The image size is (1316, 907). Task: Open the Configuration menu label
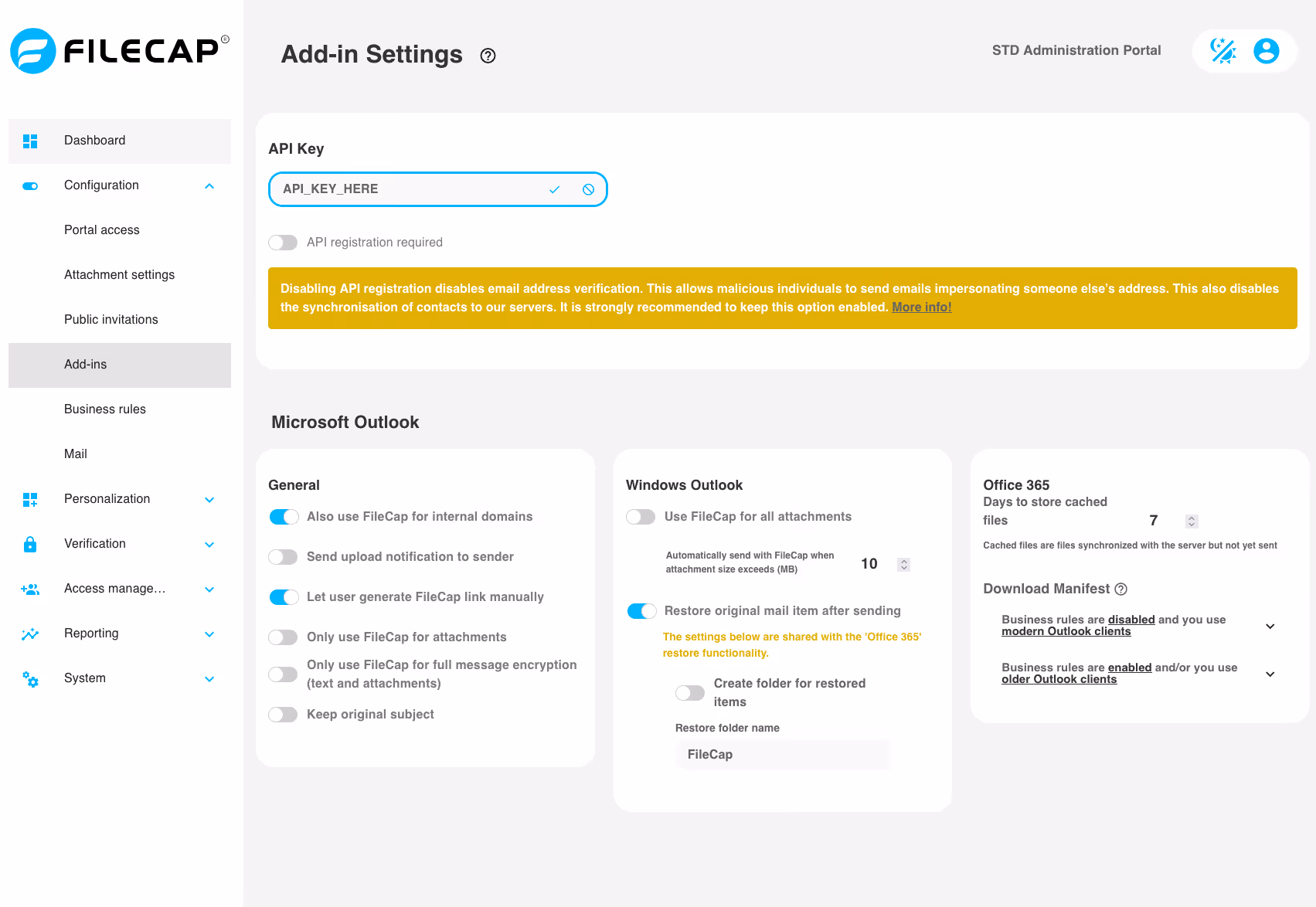point(101,185)
